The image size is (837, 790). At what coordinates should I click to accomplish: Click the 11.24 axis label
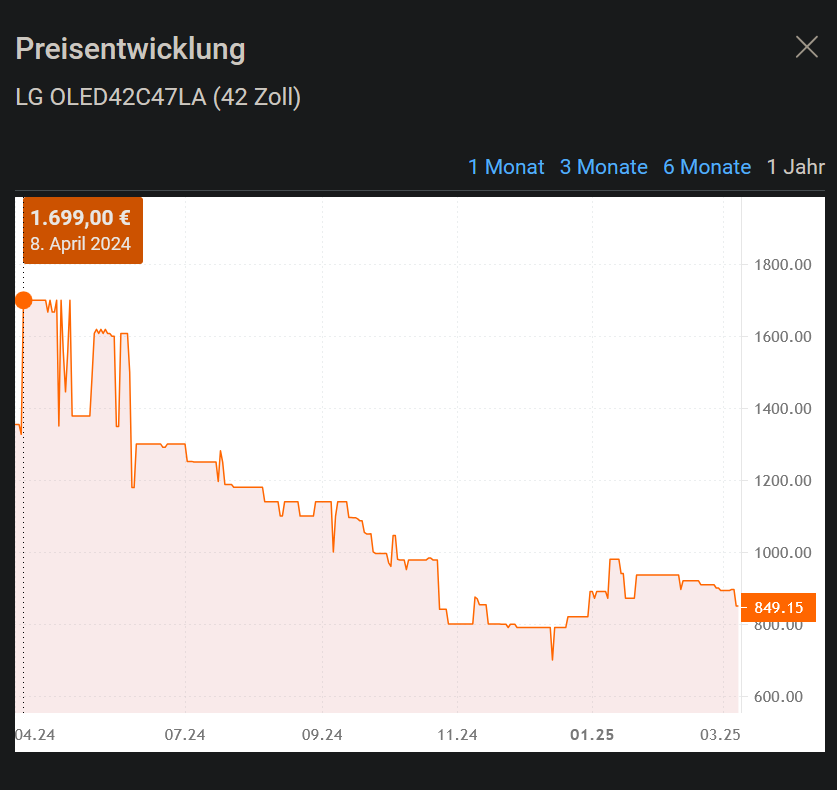457,734
